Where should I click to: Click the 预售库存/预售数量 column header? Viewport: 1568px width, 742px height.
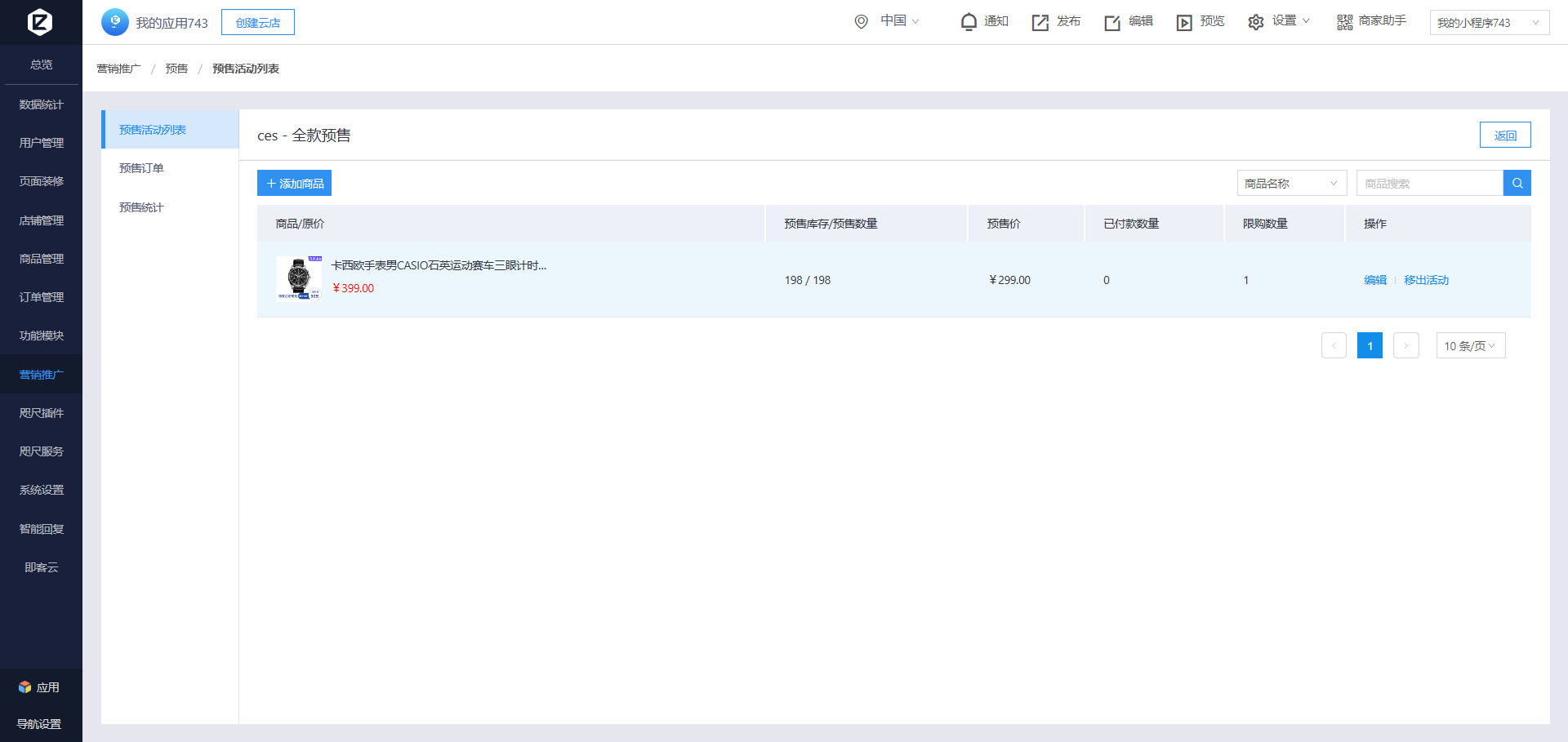tap(831, 224)
